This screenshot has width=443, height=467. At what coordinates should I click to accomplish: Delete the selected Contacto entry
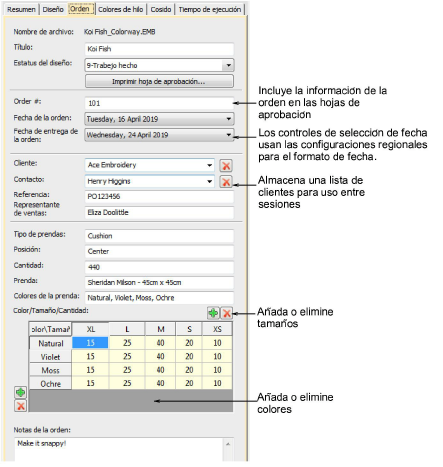226,182
